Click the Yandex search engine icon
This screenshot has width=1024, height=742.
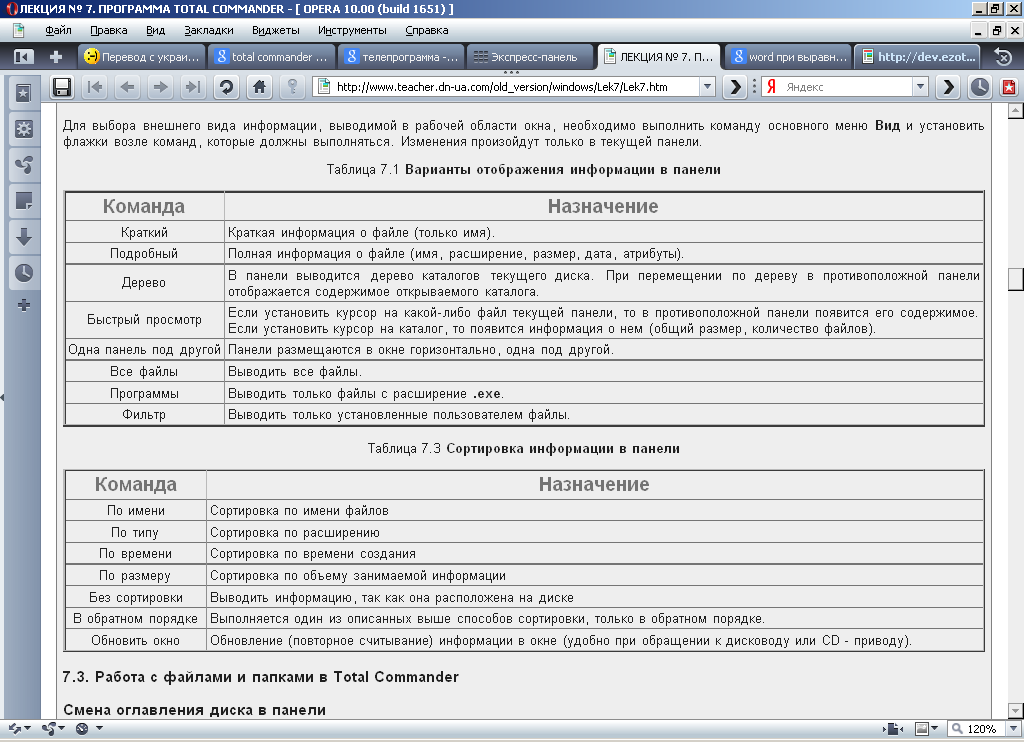click(771, 87)
